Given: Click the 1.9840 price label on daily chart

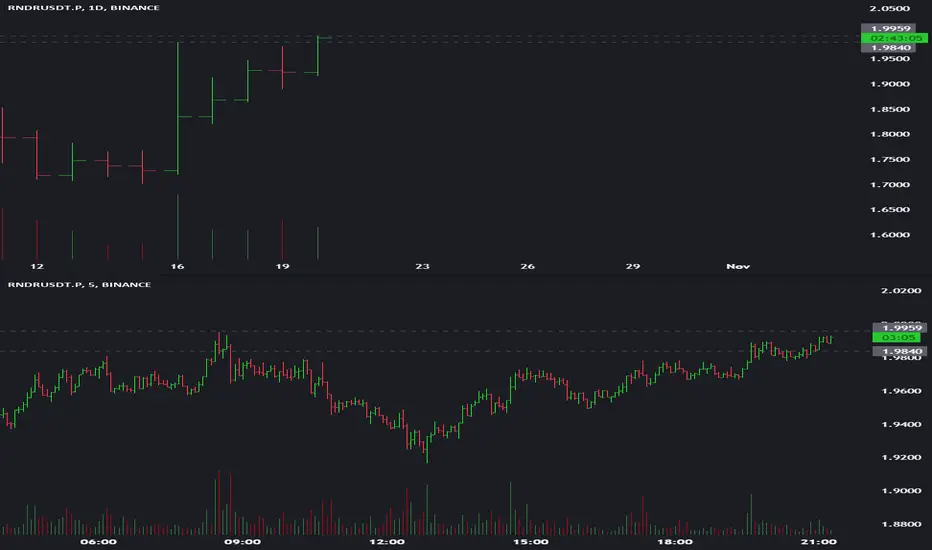Looking at the screenshot, I should 890,48.
